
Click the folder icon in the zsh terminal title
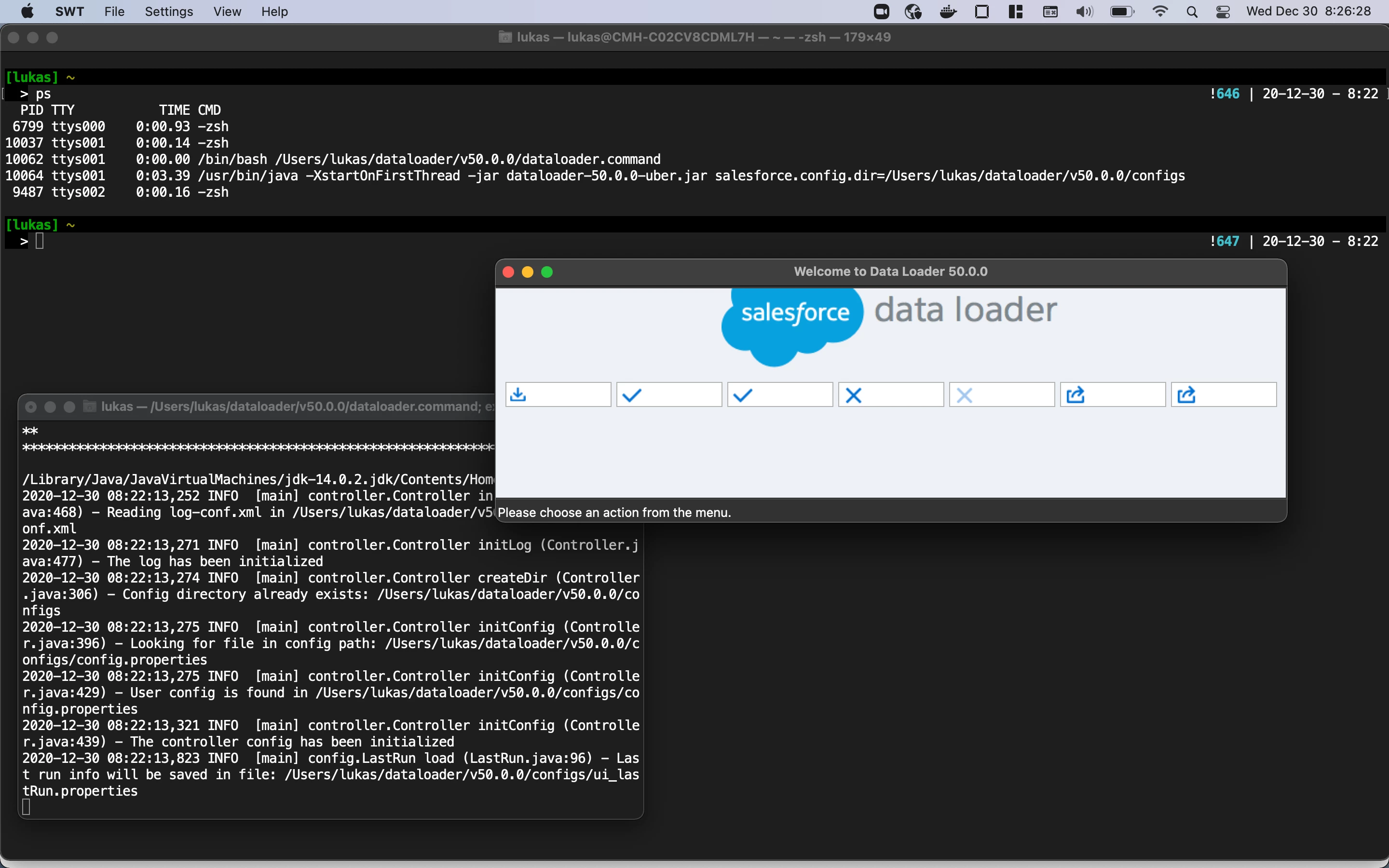click(x=505, y=37)
